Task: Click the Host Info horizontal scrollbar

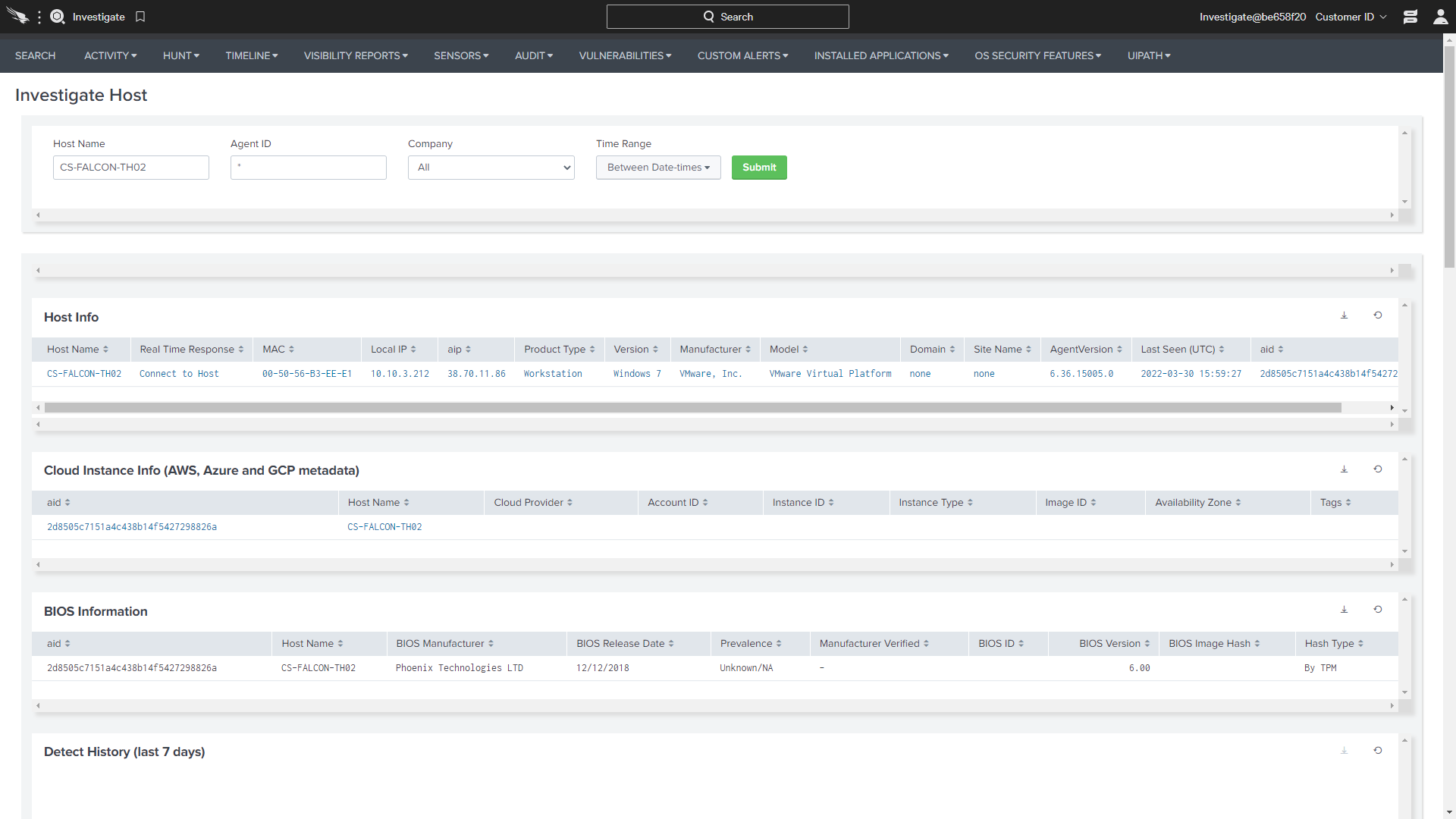Action: pos(693,408)
